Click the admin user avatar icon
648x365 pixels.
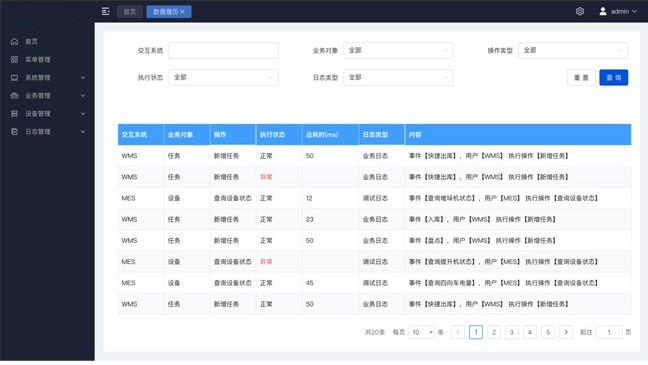(603, 12)
